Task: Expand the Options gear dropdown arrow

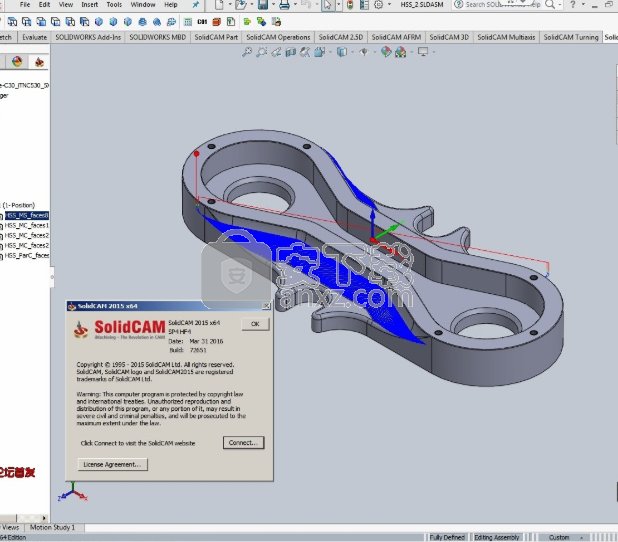Action: pyautogui.click(x=389, y=5)
